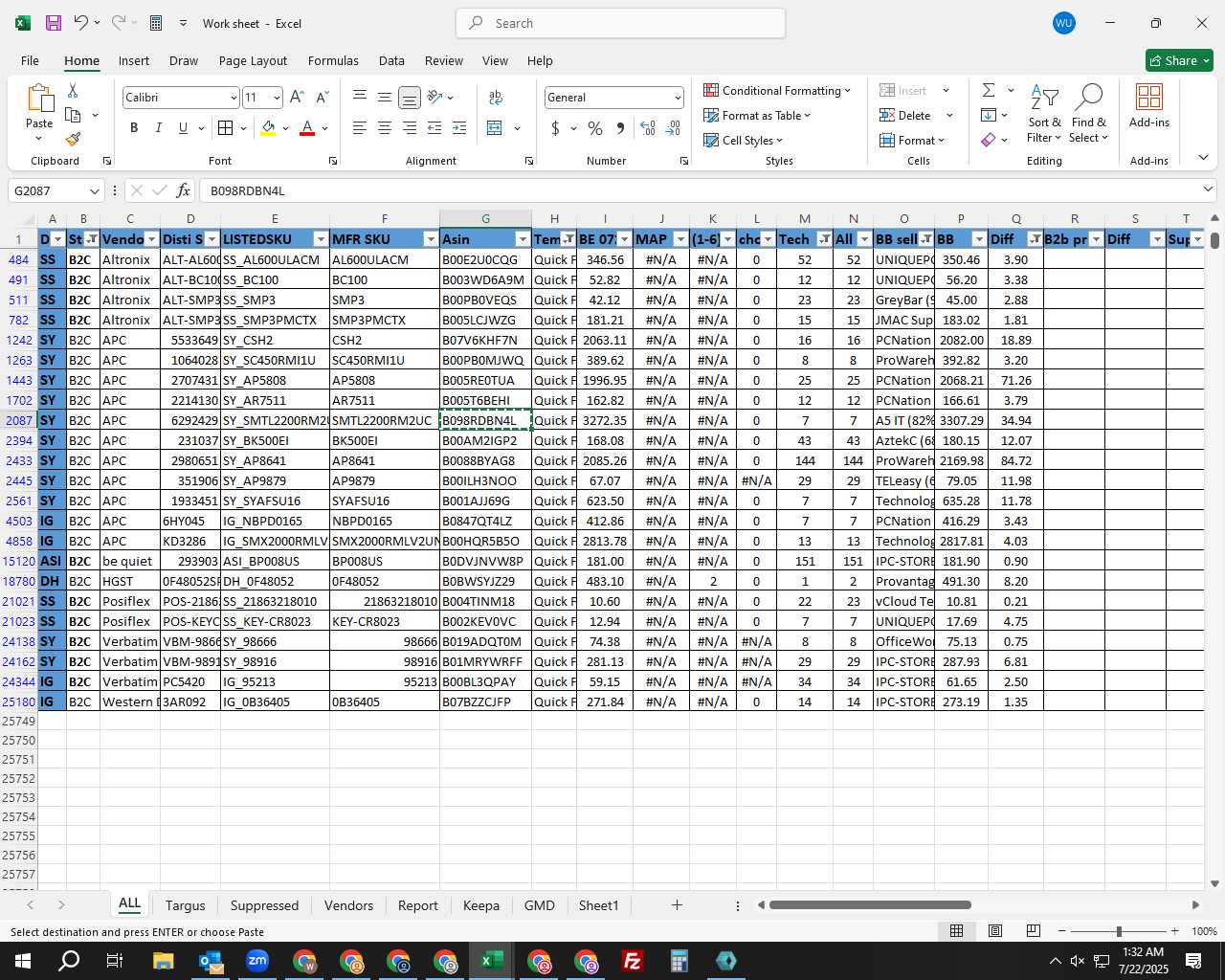Click the Format Painter brush icon
Viewport: 1225px width, 980px height.
pos(73,139)
